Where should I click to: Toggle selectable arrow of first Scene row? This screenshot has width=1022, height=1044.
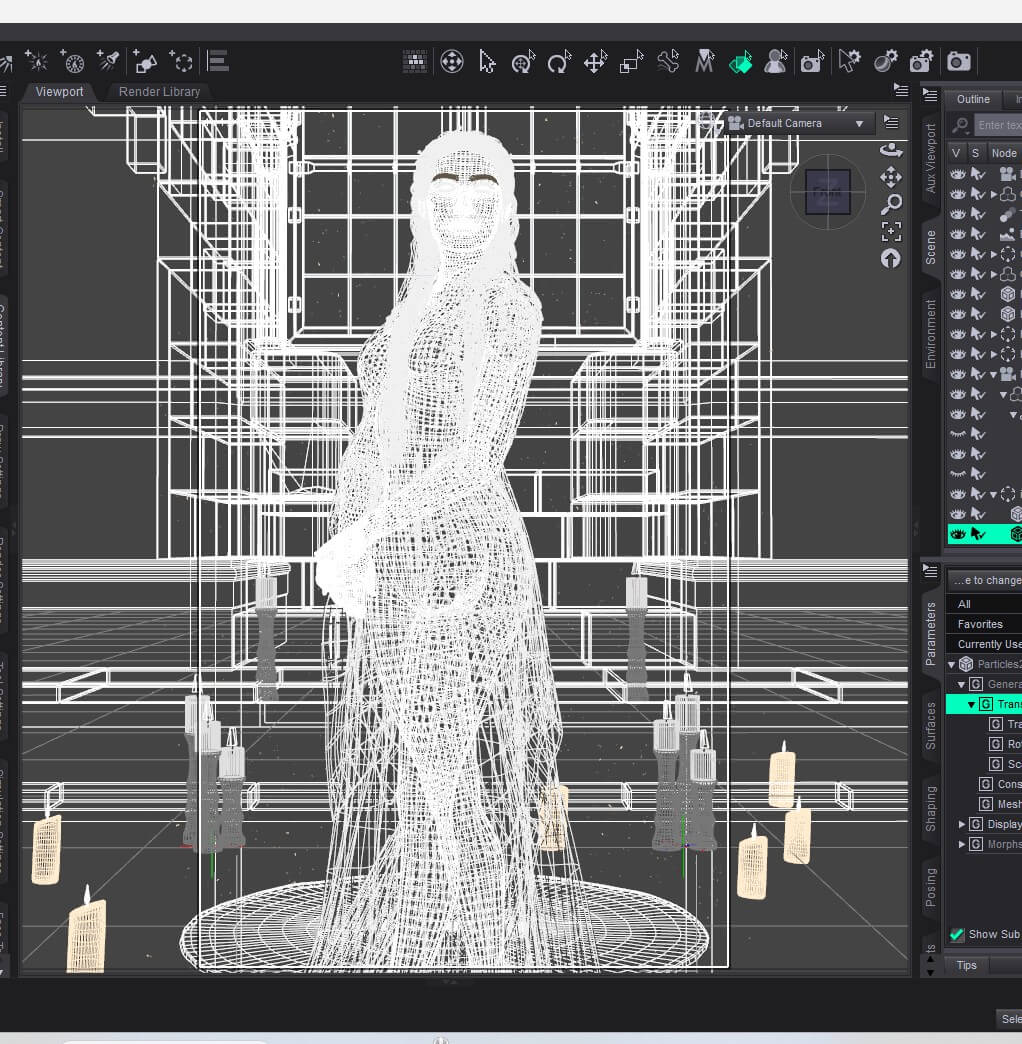977,174
